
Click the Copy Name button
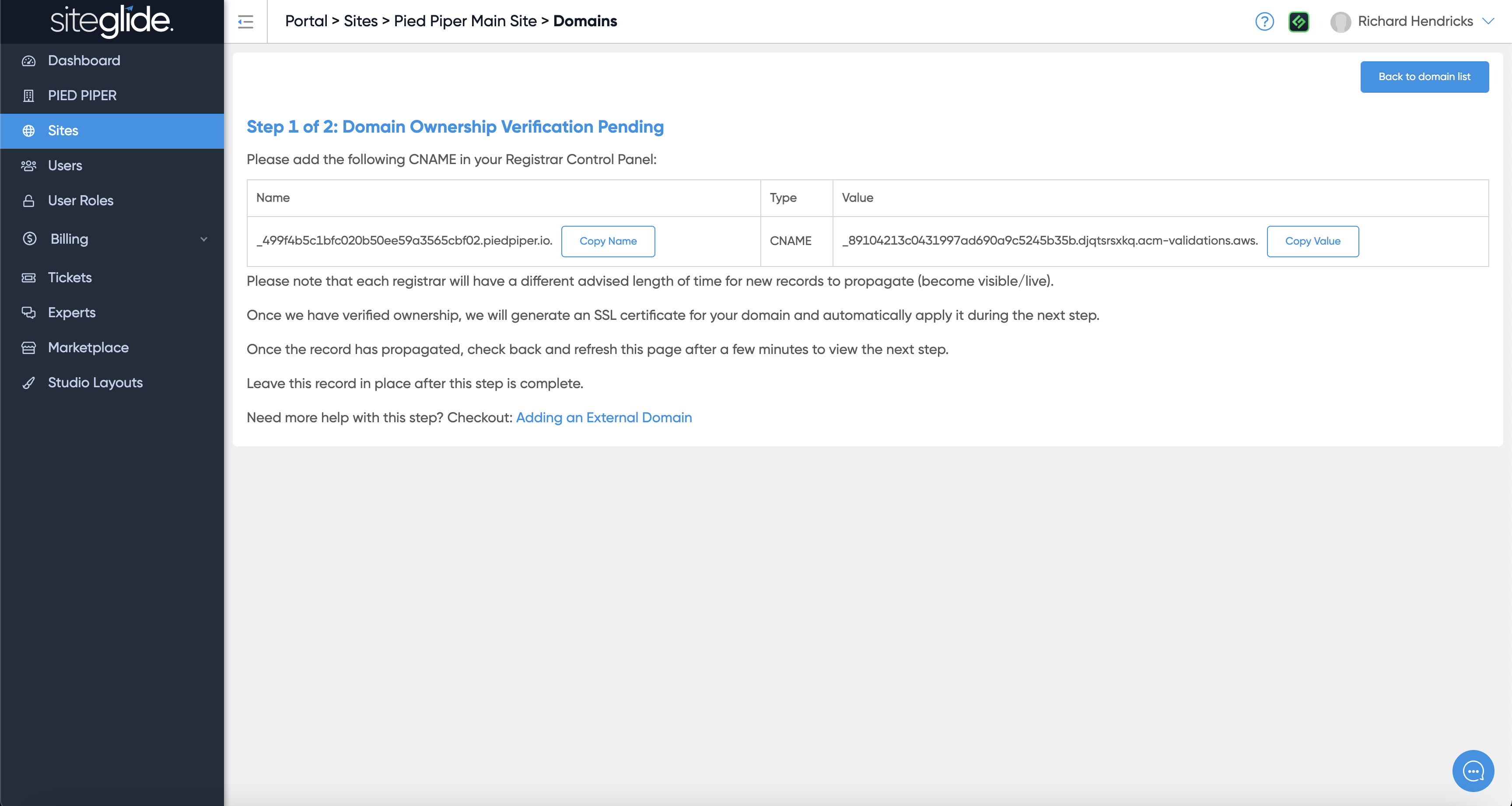click(x=608, y=241)
